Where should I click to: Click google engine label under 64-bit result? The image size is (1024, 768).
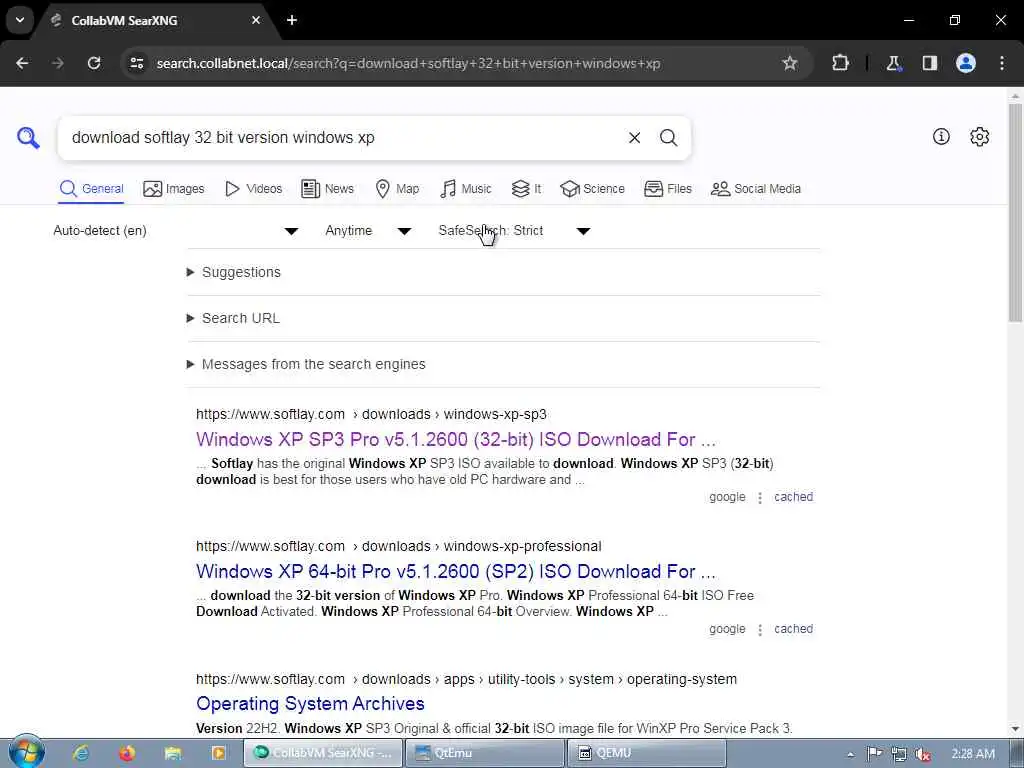point(727,629)
